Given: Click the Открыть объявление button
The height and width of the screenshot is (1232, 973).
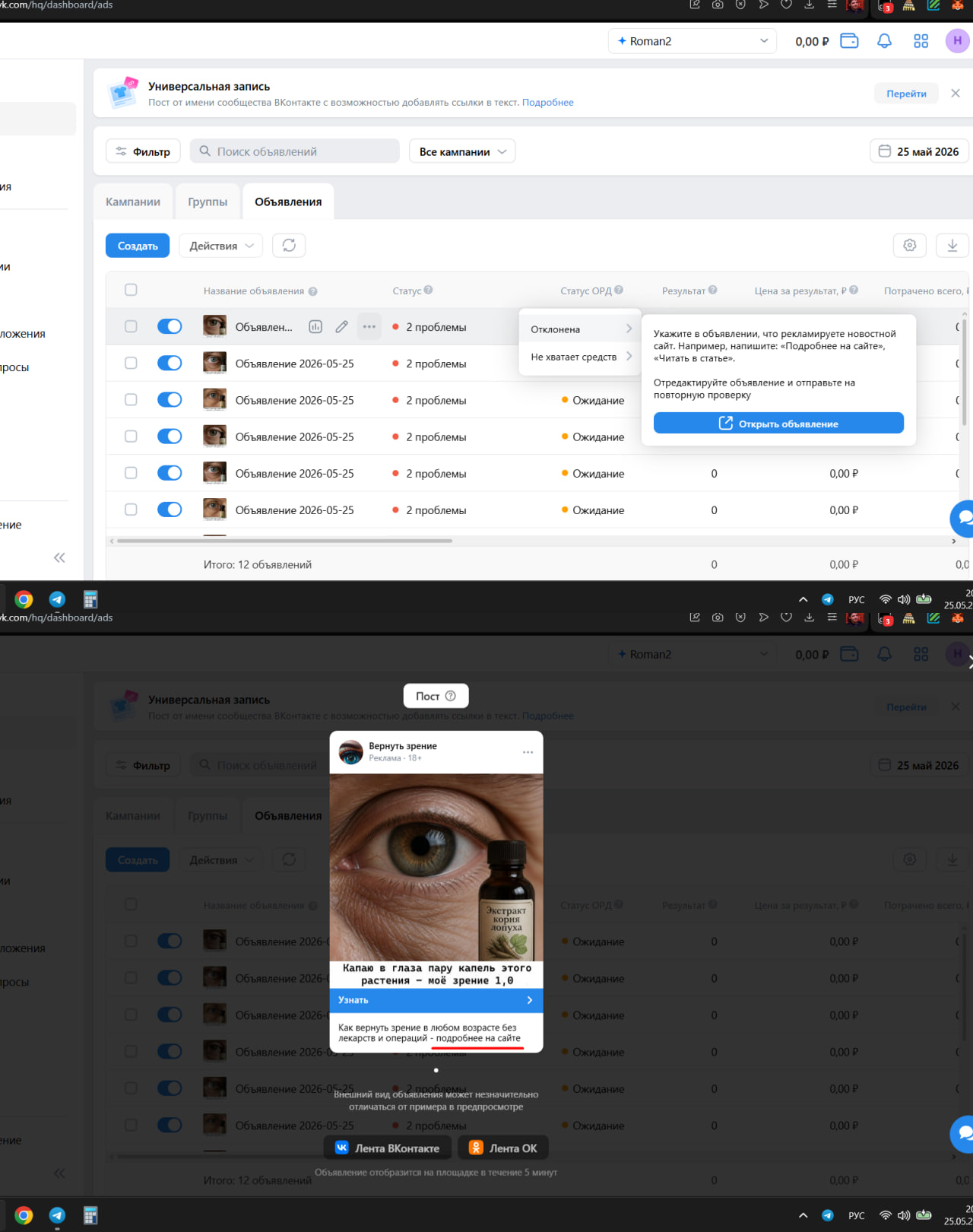Looking at the screenshot, I should pyautogui.click(x=778, y=423).
